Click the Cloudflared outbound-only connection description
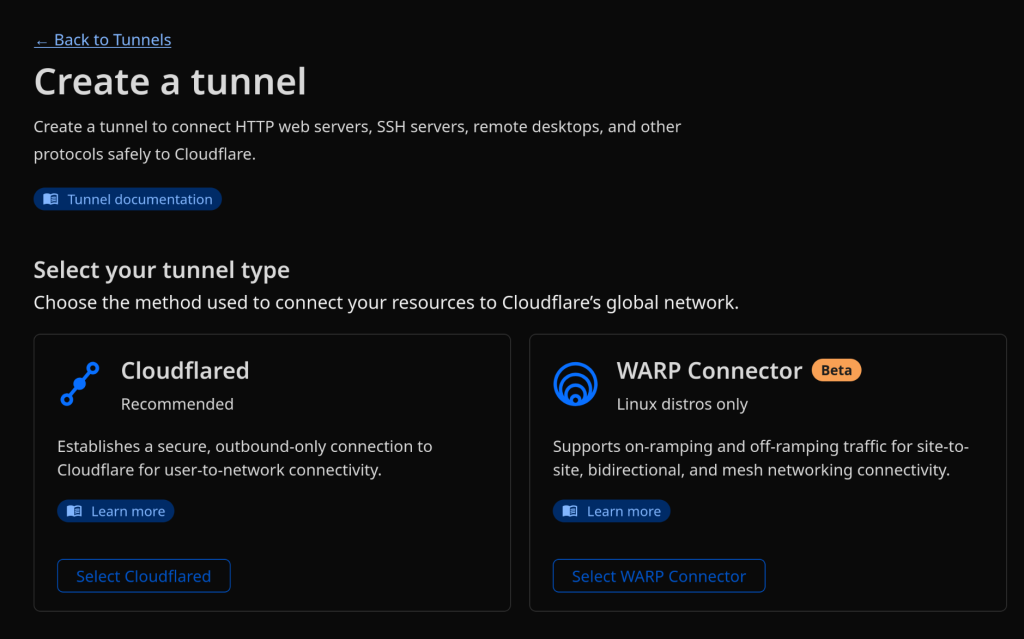 pos(245,458)
